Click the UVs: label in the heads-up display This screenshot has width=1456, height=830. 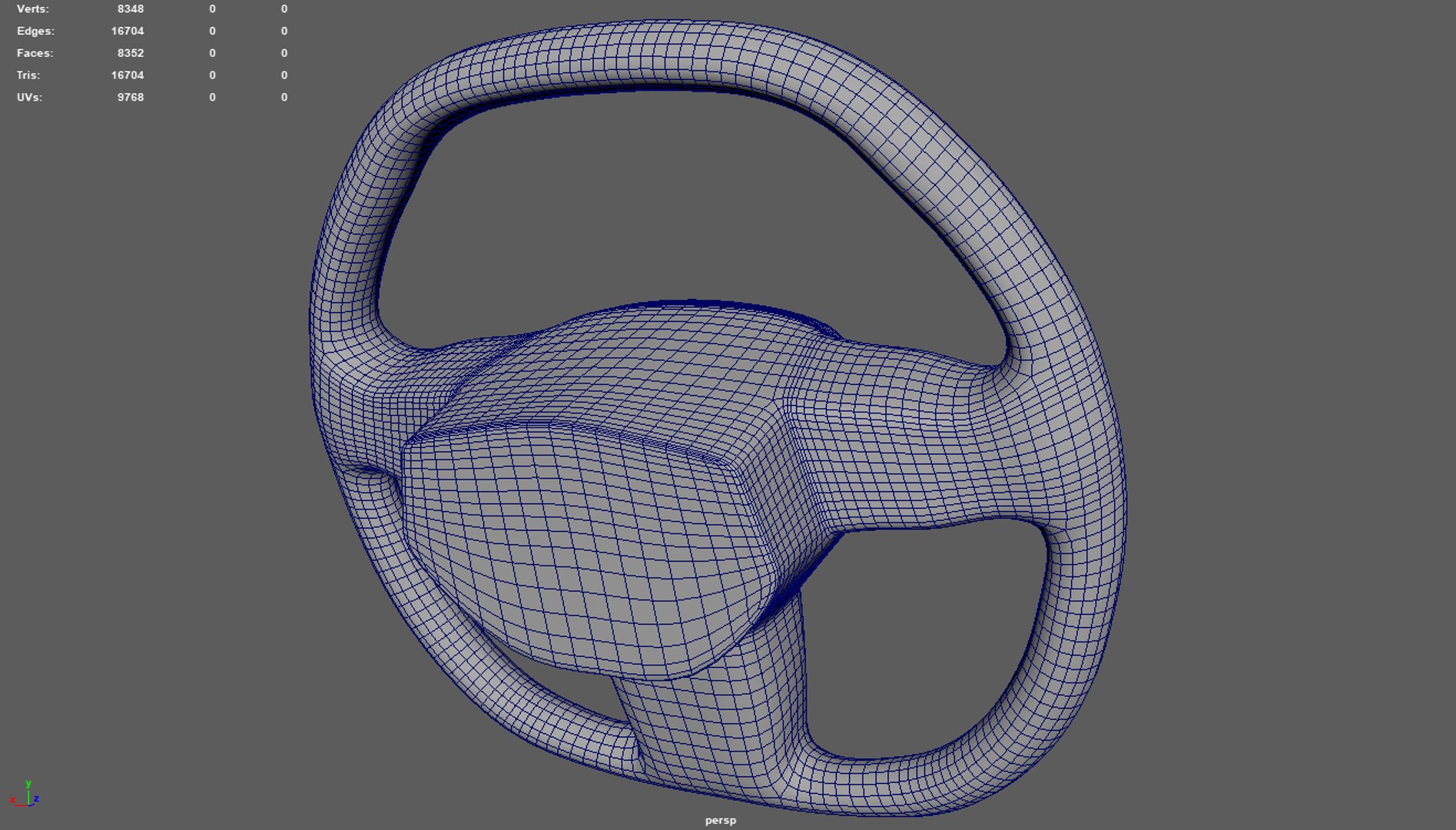[x=29, y=98]
